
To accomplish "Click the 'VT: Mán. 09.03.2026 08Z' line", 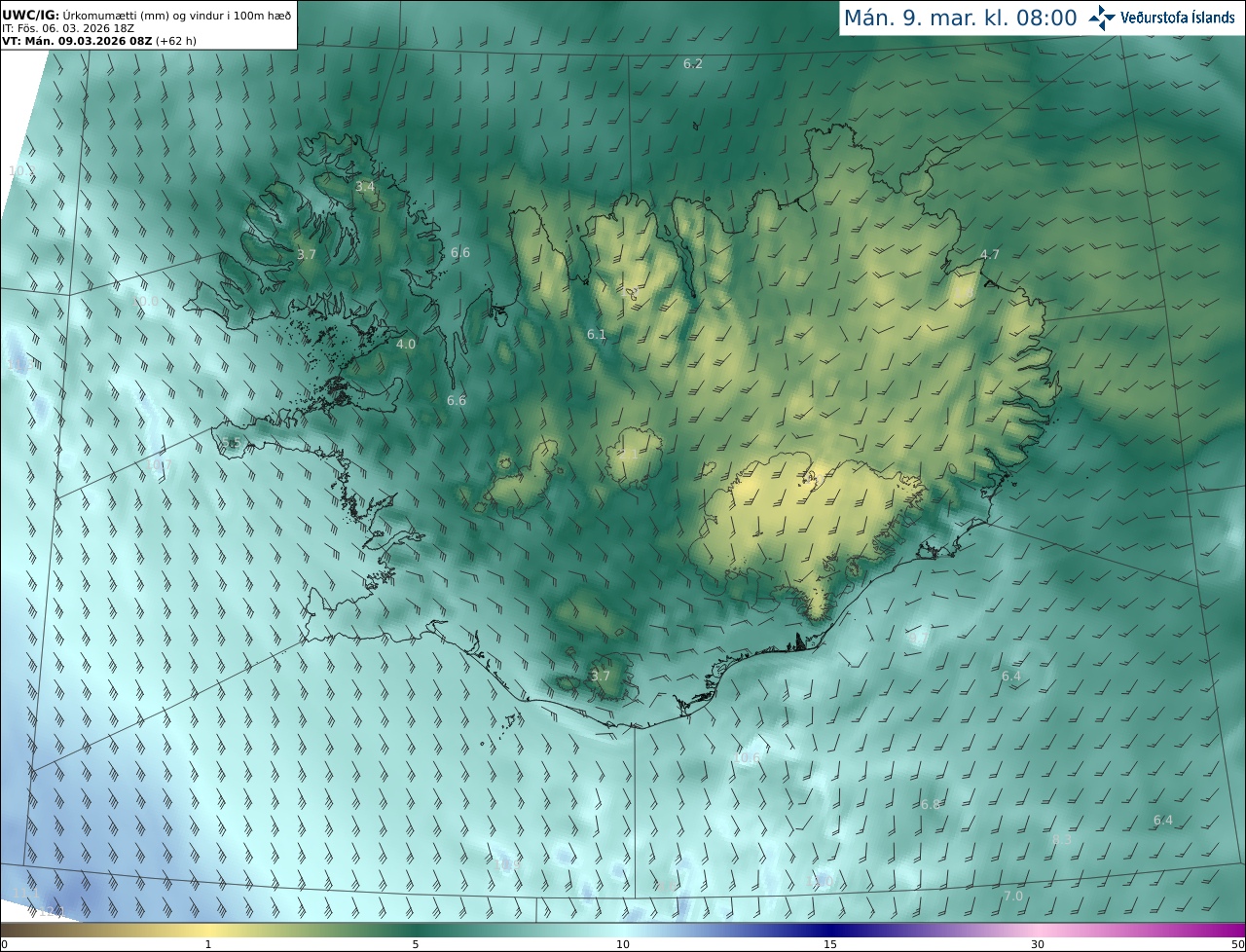I will (x=98, y=41).
